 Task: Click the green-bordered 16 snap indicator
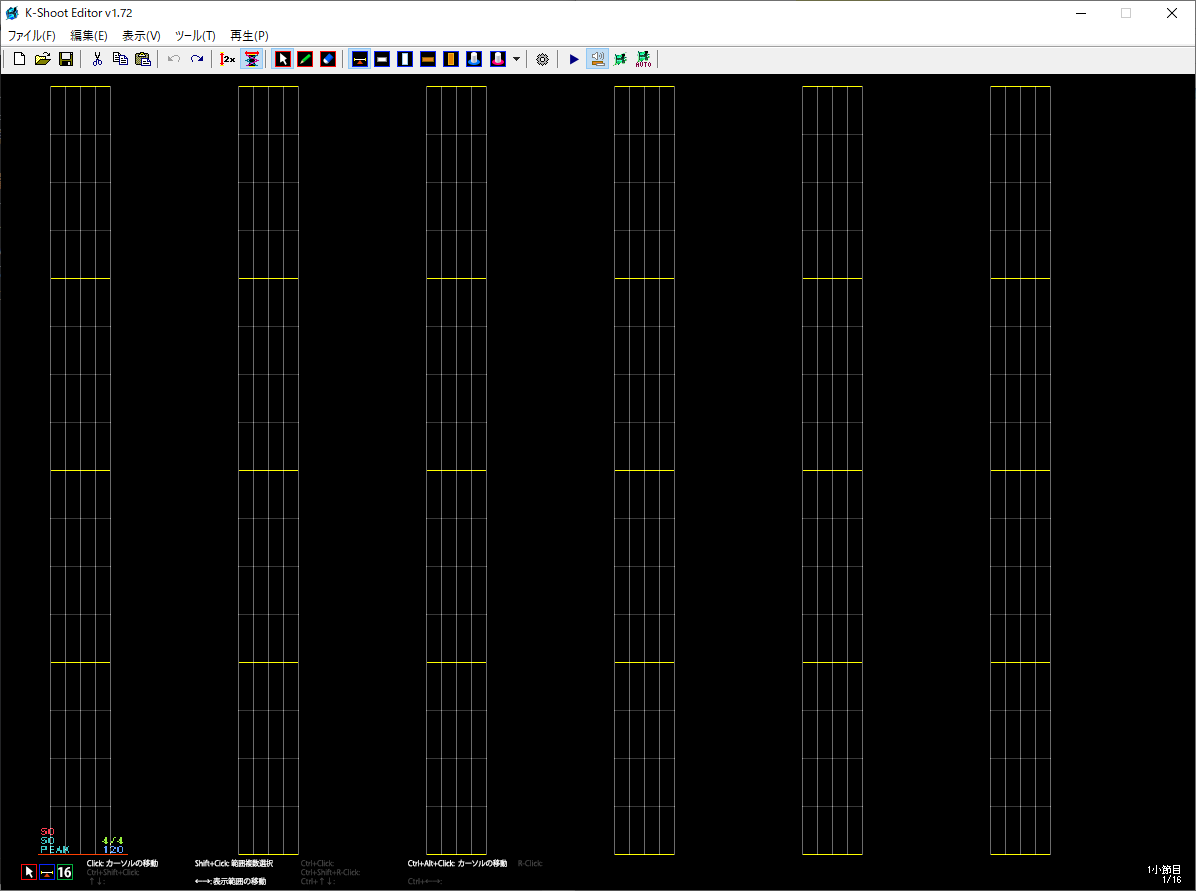tap(65, 872)
